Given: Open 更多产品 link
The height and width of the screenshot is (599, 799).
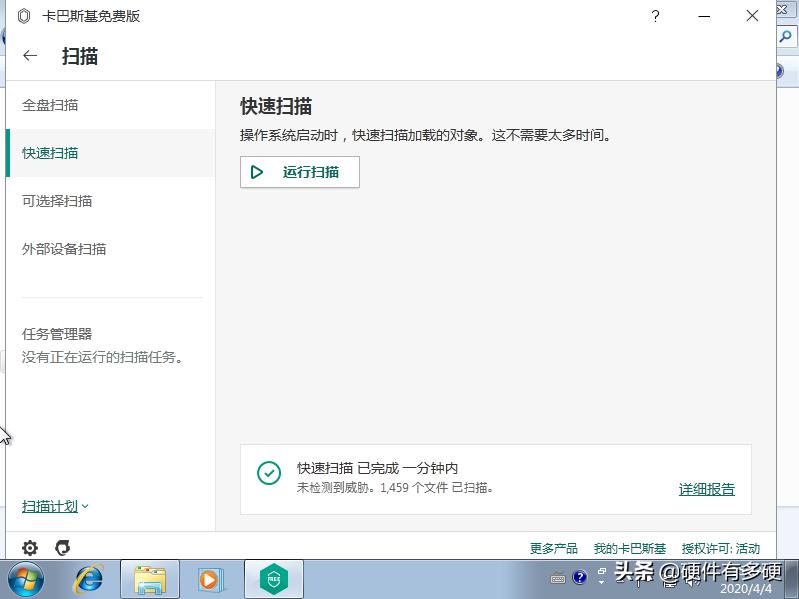Looking at the screenshot, I should coord(553,549).
